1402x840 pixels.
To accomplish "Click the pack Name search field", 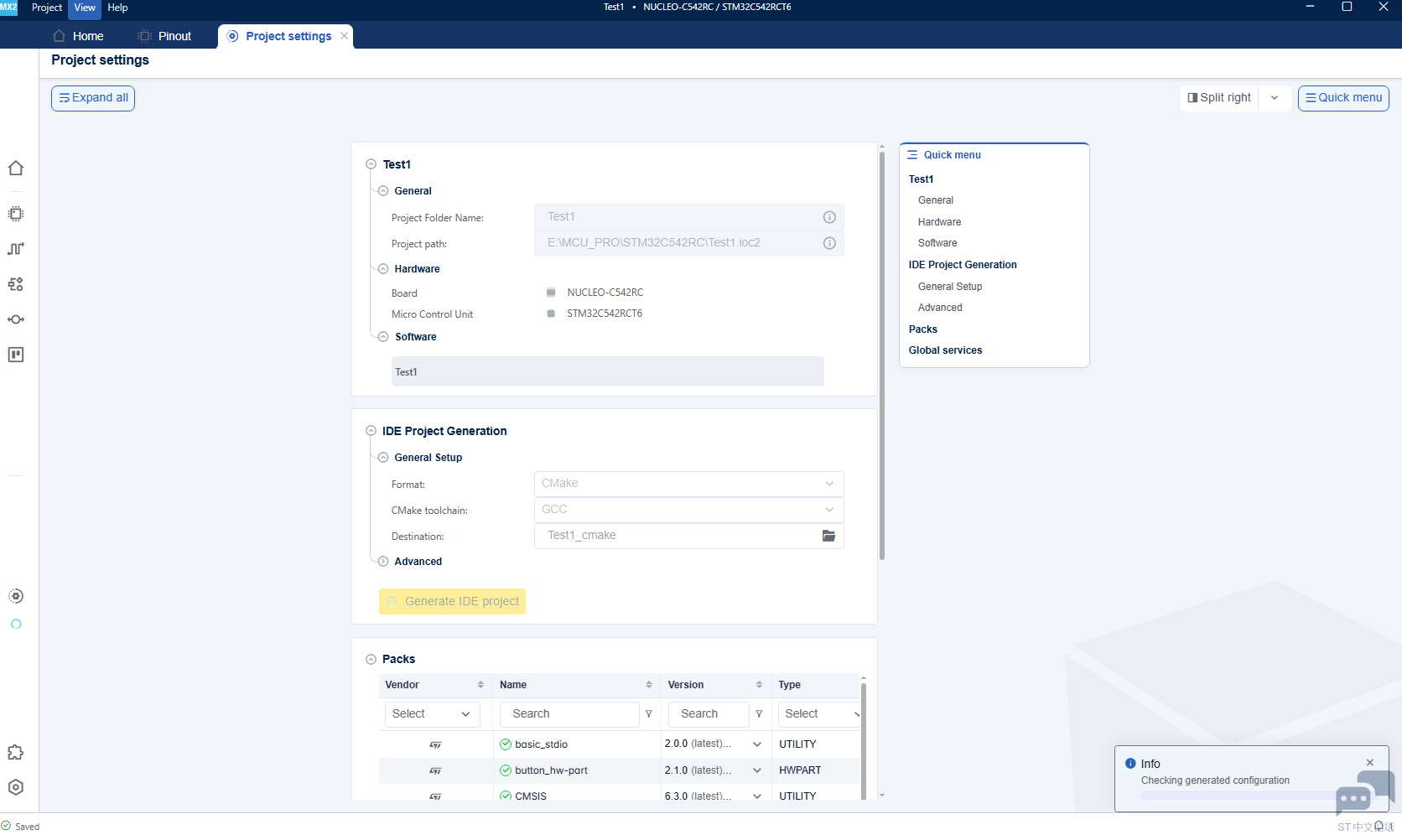I will click(569, 714).
